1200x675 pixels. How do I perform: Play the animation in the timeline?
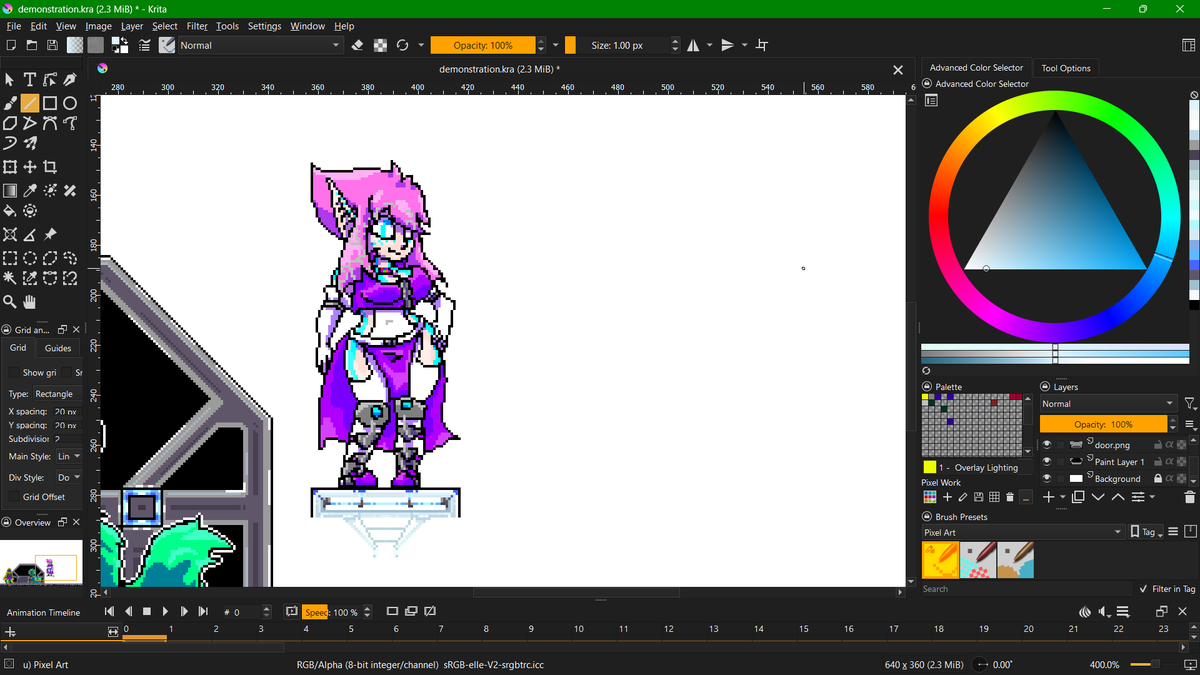click(x=165, y=611)
